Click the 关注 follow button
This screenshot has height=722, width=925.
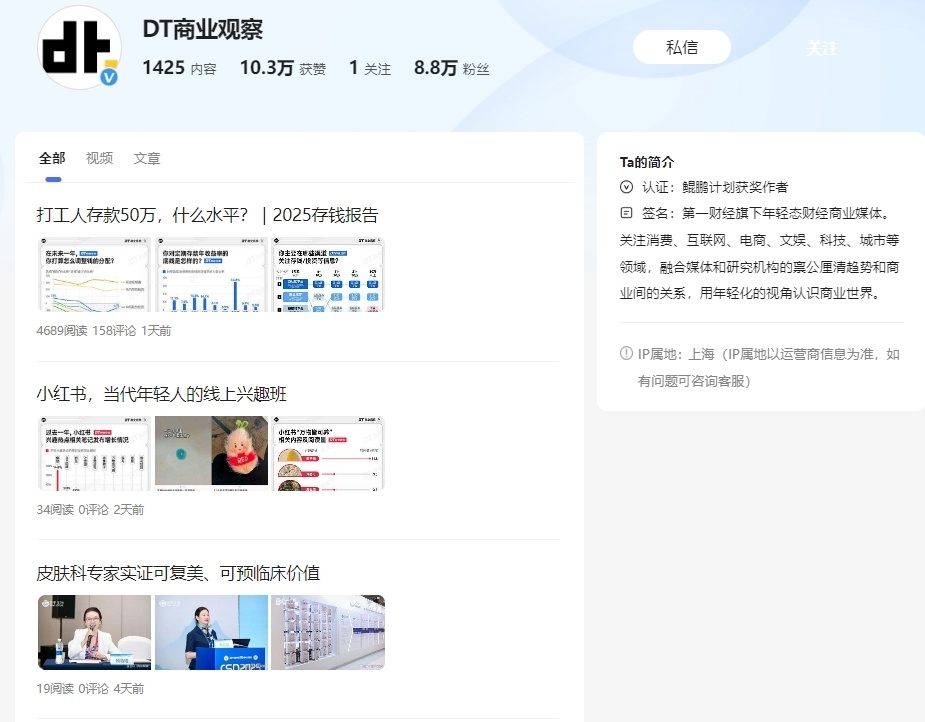coord(820,47)
